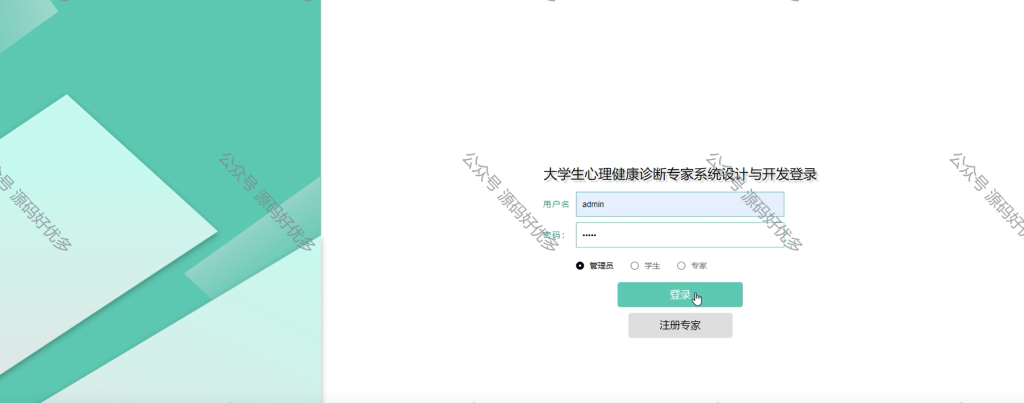Click the 用户名 input field containing admin

pyautogui.click(x=680, y=204)
